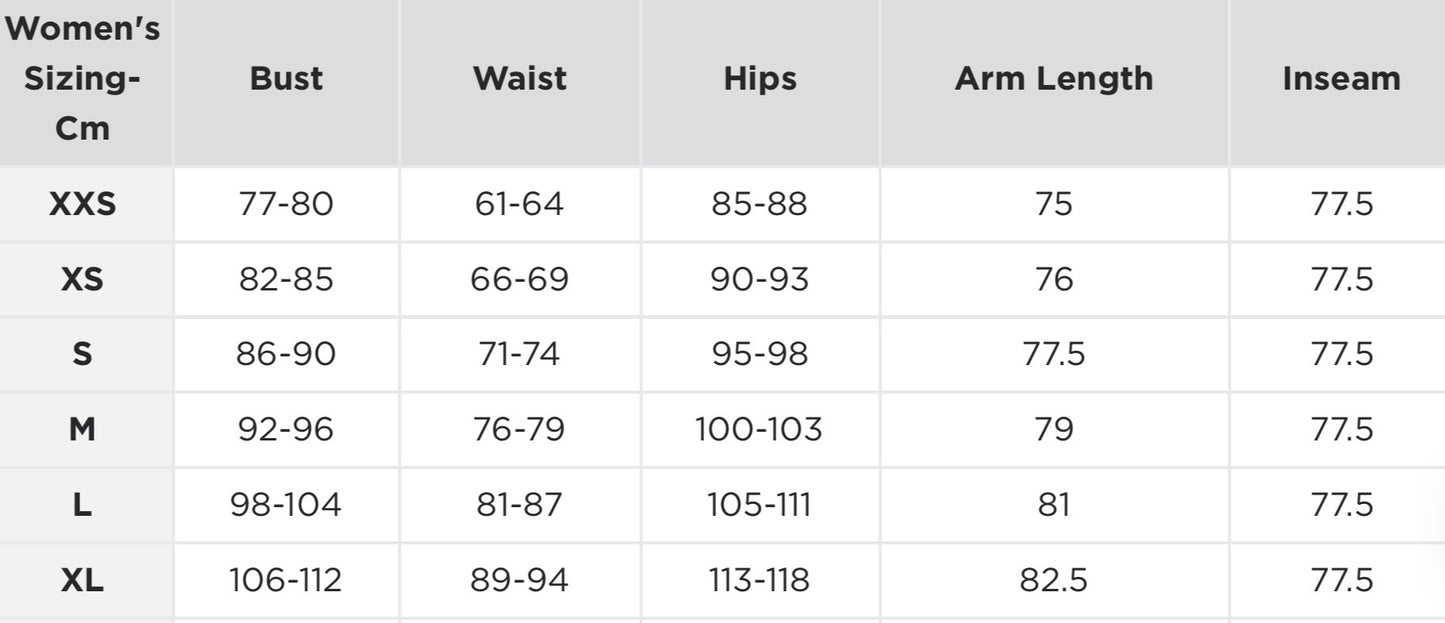Select the 89-94 waist measurement cell
Viewport: 1445px width, 623px height.
pyautogui.click(x=520, y=580)
